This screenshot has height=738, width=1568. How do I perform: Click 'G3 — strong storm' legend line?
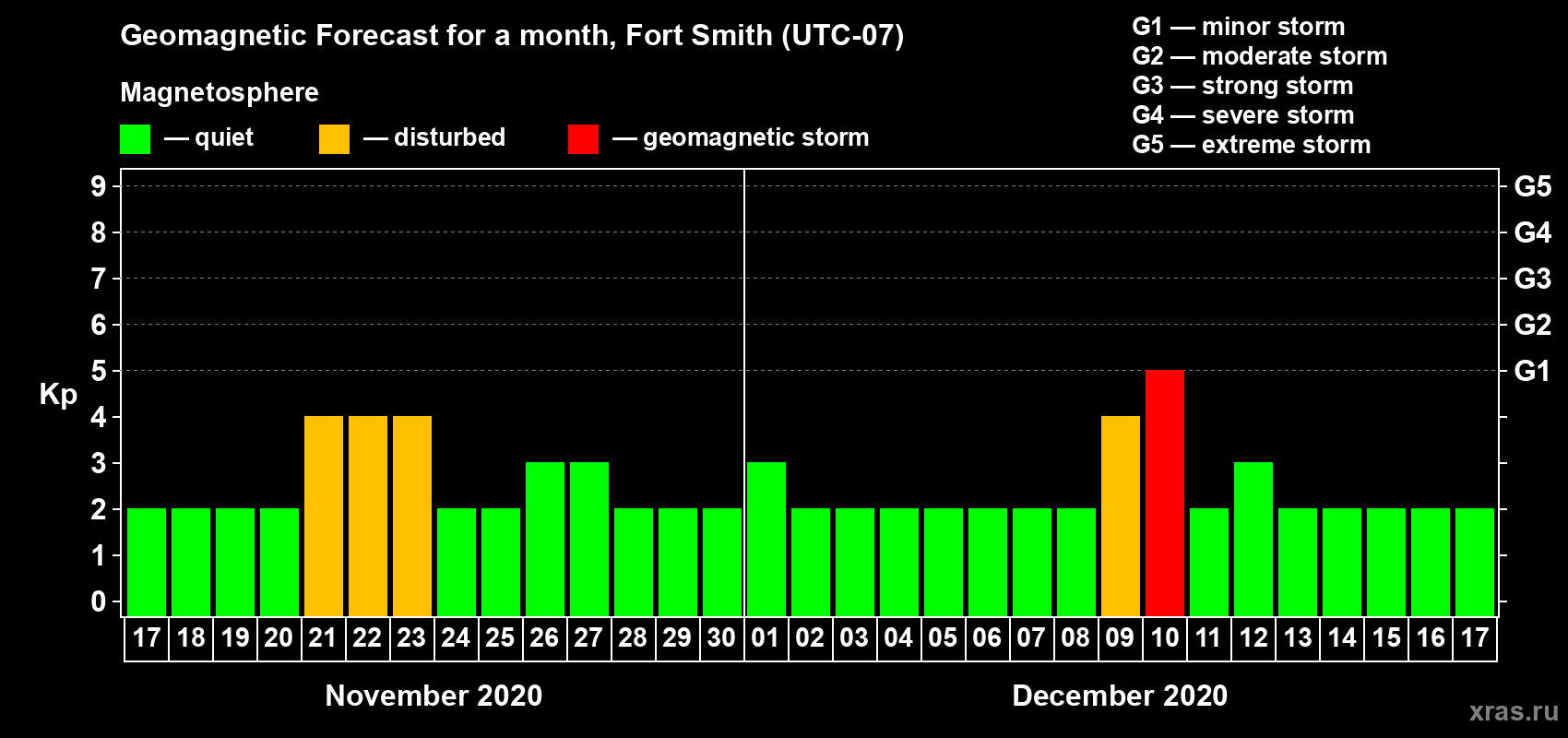coord(1242,86)
